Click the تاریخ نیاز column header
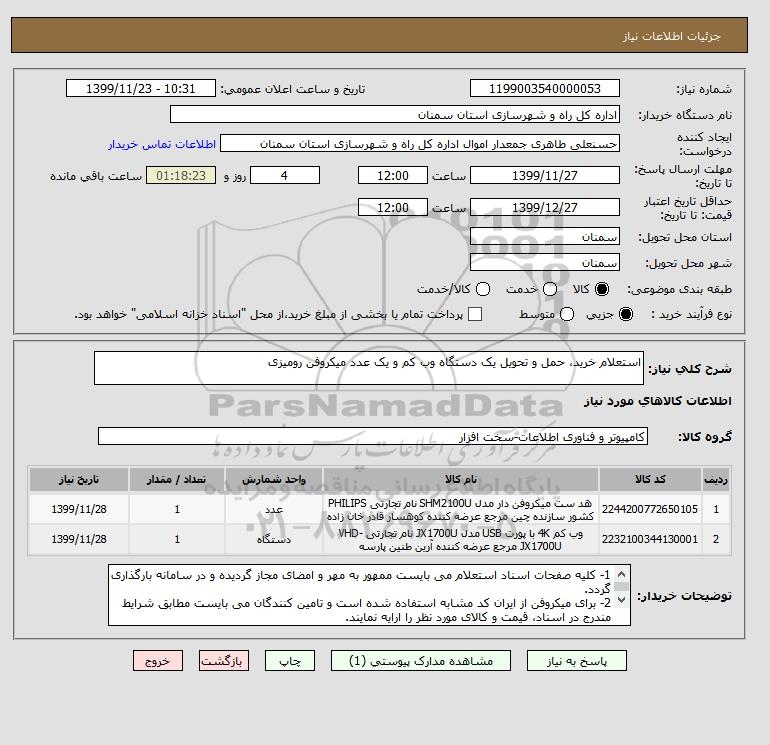The height and width of the screenshot is (745, 770). pyautogui.click(x=79, y=479)
